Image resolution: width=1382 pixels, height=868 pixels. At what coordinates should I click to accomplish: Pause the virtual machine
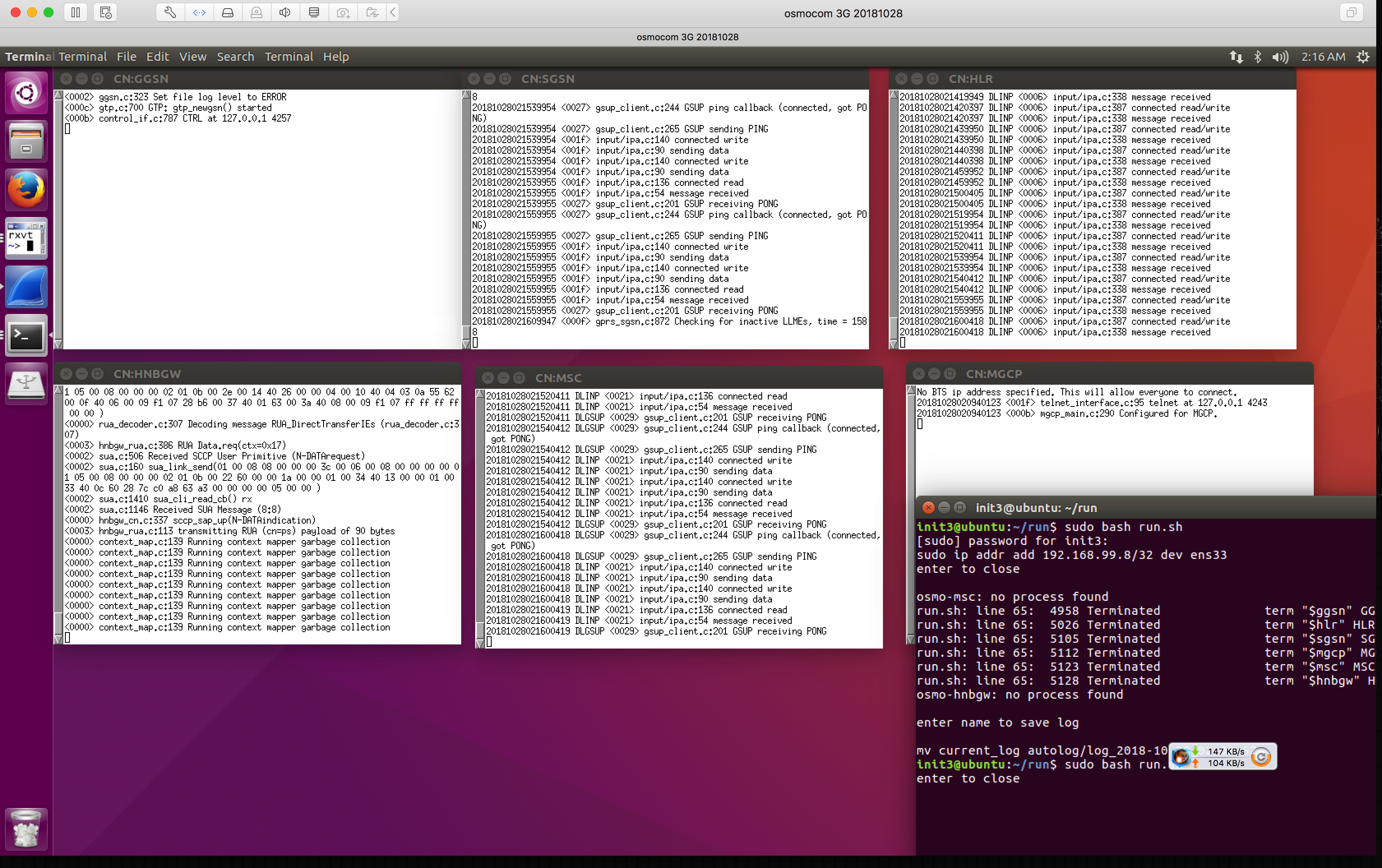tap(76, 12)
